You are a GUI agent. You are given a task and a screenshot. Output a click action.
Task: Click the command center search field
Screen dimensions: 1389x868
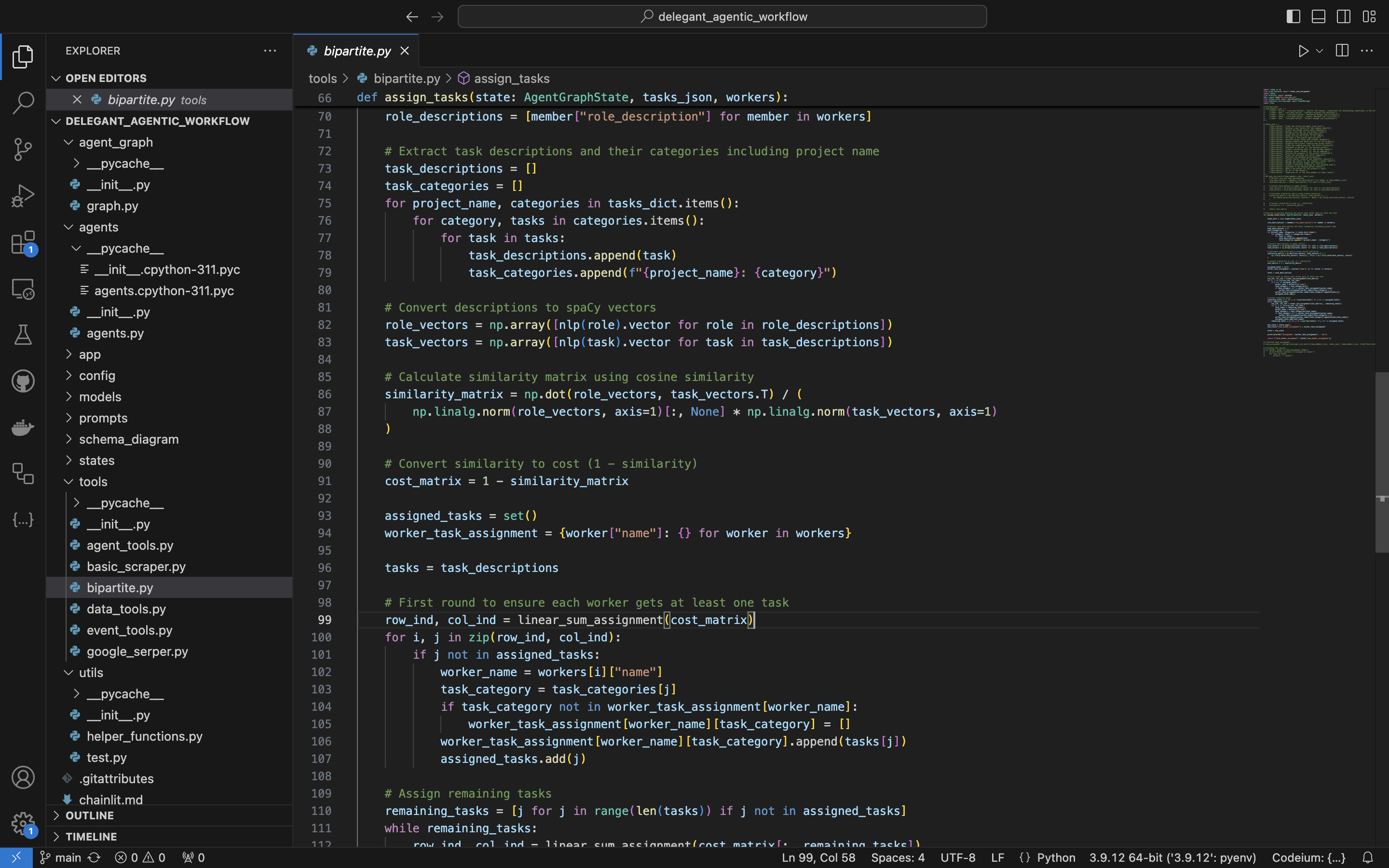point(722,17)
